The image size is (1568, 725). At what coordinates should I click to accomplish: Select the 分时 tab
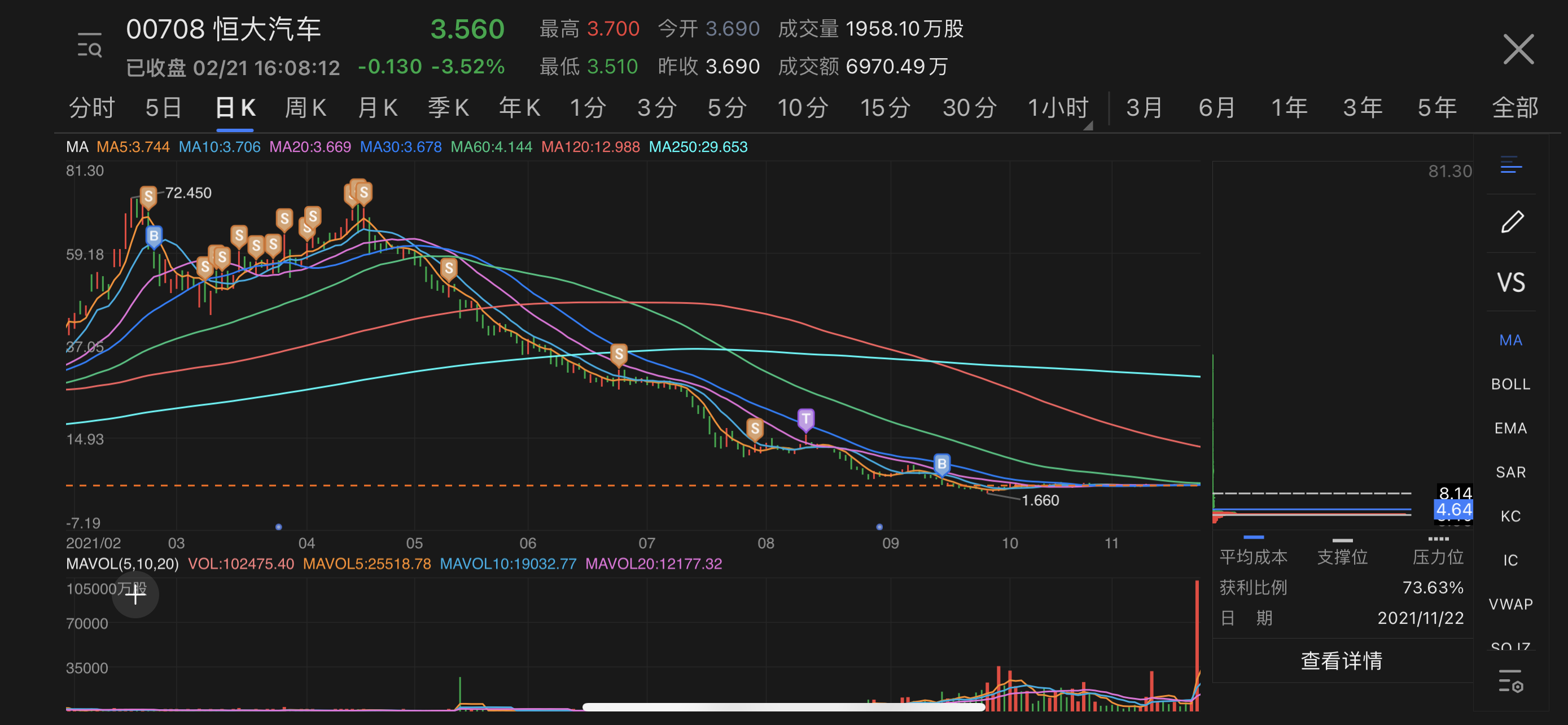(x=91, y=108)
